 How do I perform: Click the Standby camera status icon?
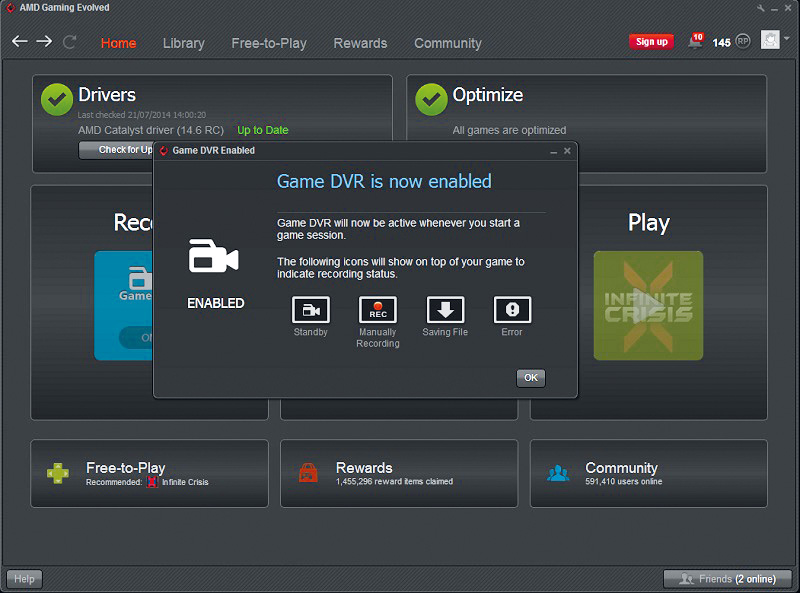coord(310,310)
